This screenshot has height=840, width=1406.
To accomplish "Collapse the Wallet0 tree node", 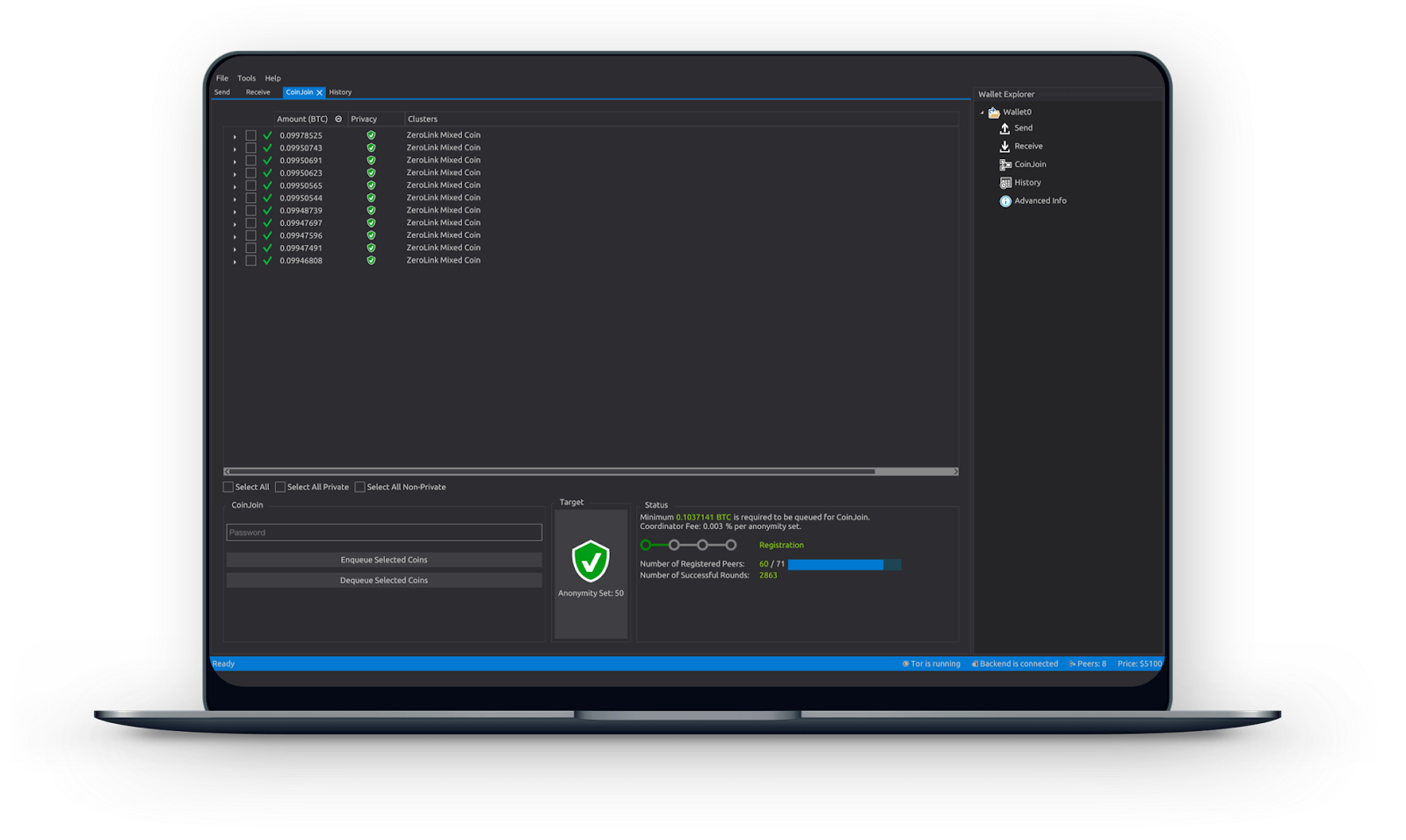I will [x=982, y=112].
